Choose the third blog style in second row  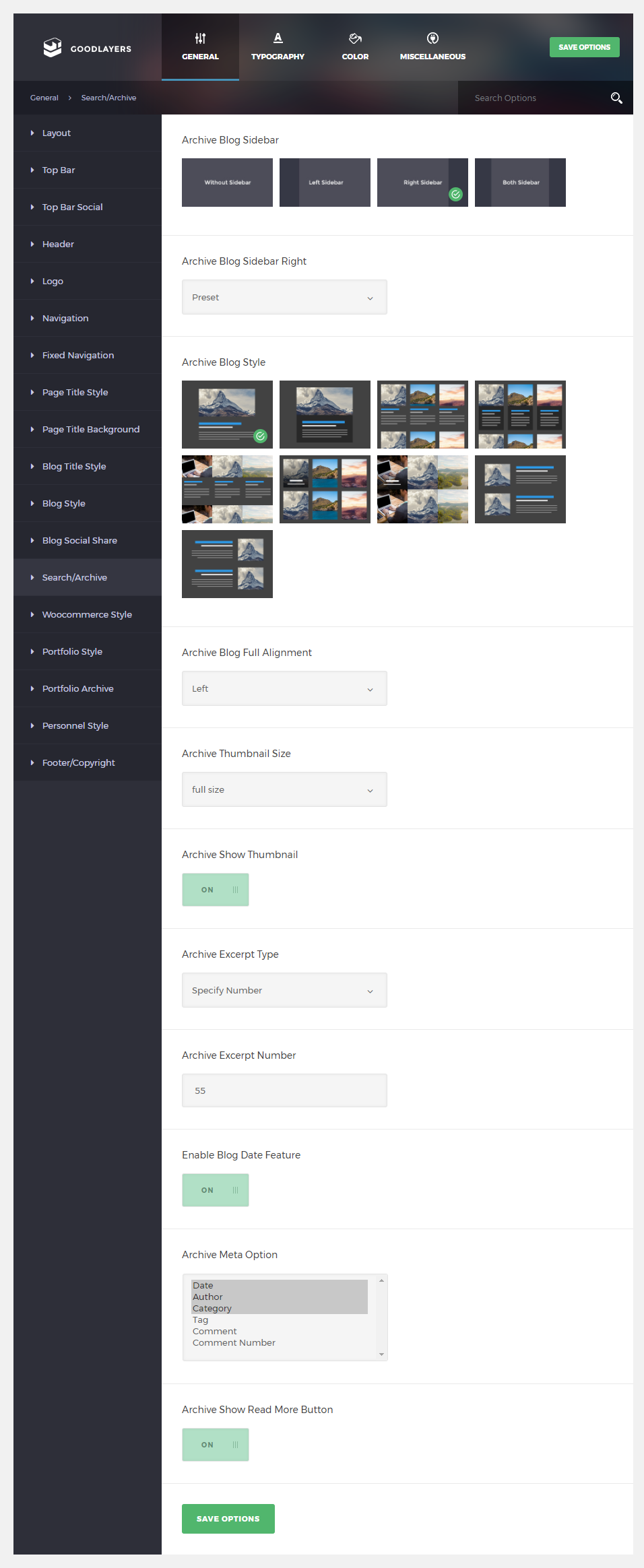coord(422,489)
